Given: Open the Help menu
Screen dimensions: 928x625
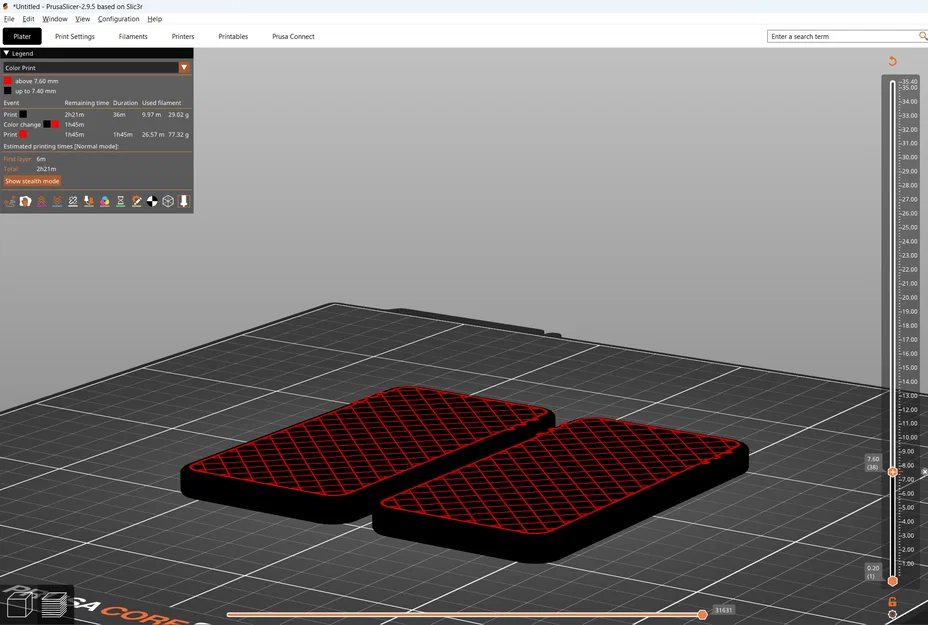Looking at the screenshot, I should coord(154,19).
